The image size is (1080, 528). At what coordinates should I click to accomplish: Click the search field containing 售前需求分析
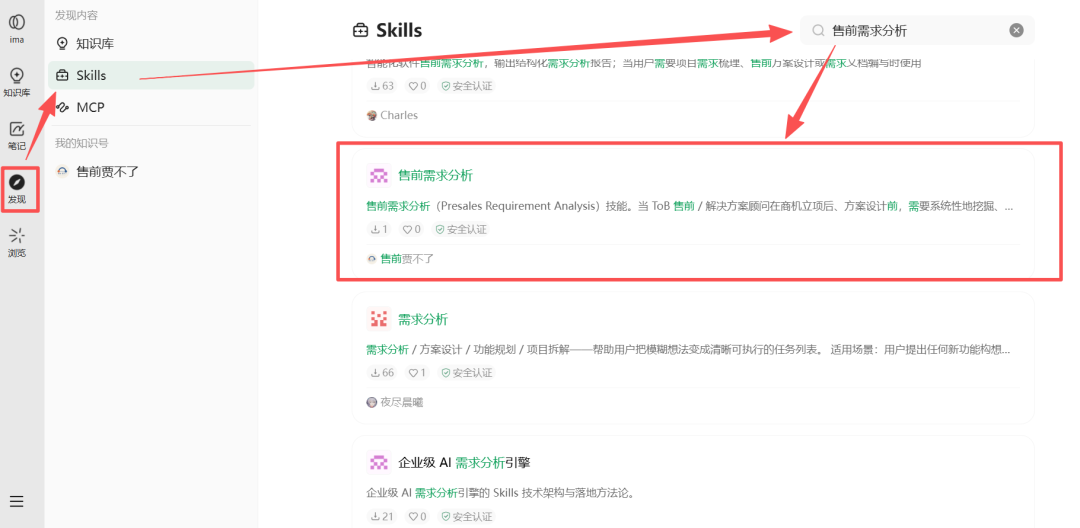point(917,30)
